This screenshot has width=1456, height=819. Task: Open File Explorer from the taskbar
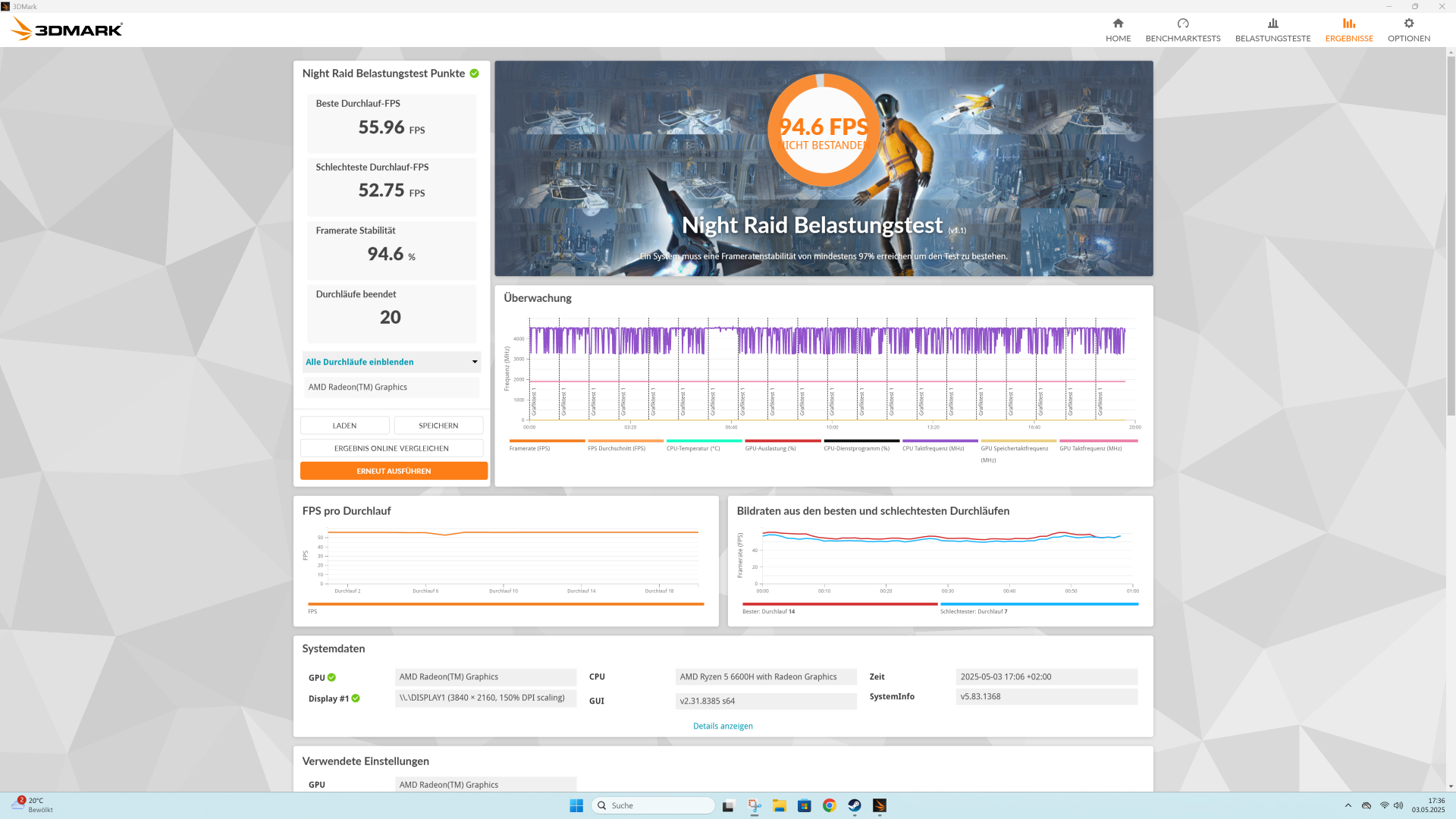779,805
